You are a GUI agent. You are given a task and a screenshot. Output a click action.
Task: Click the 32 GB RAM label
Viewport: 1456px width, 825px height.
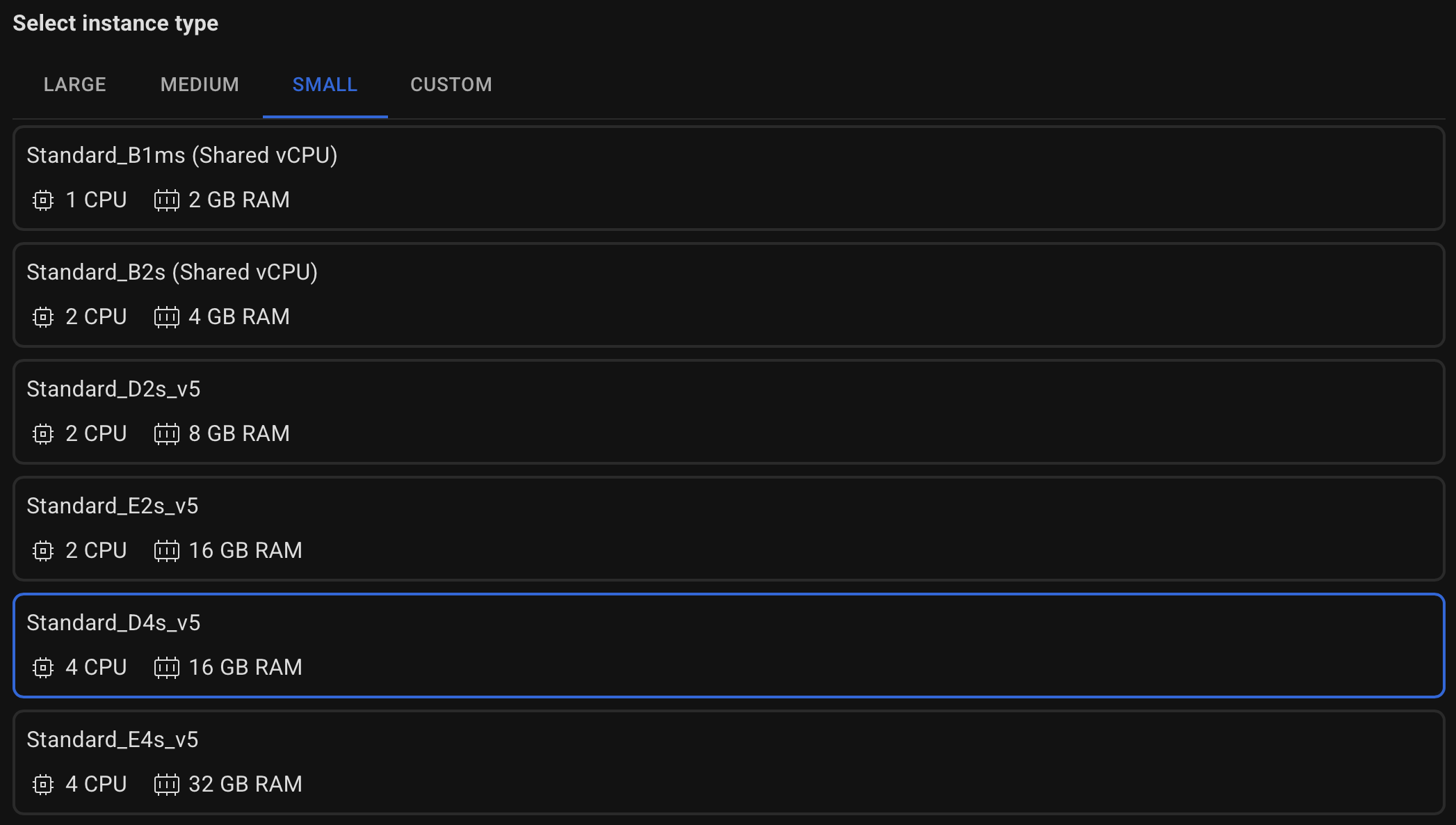(x=245, y=785)
